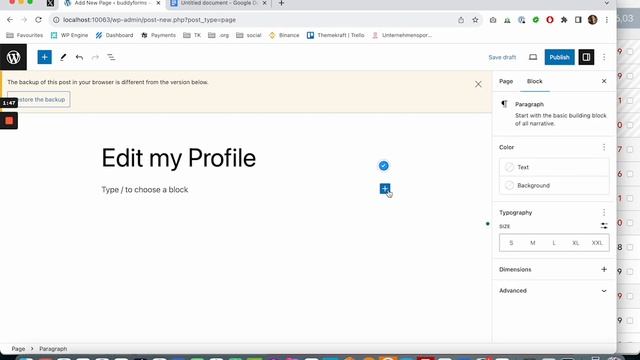The height and width of the screenshot is (360, 640).
Task: Choose font size XL
Action: 576,243
